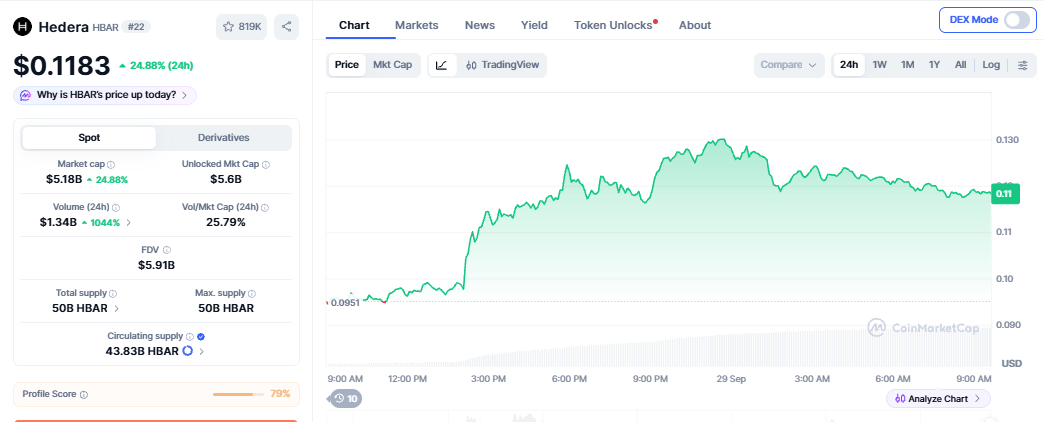
Task: Click the #22 rank badge
Action: point(136,27)
